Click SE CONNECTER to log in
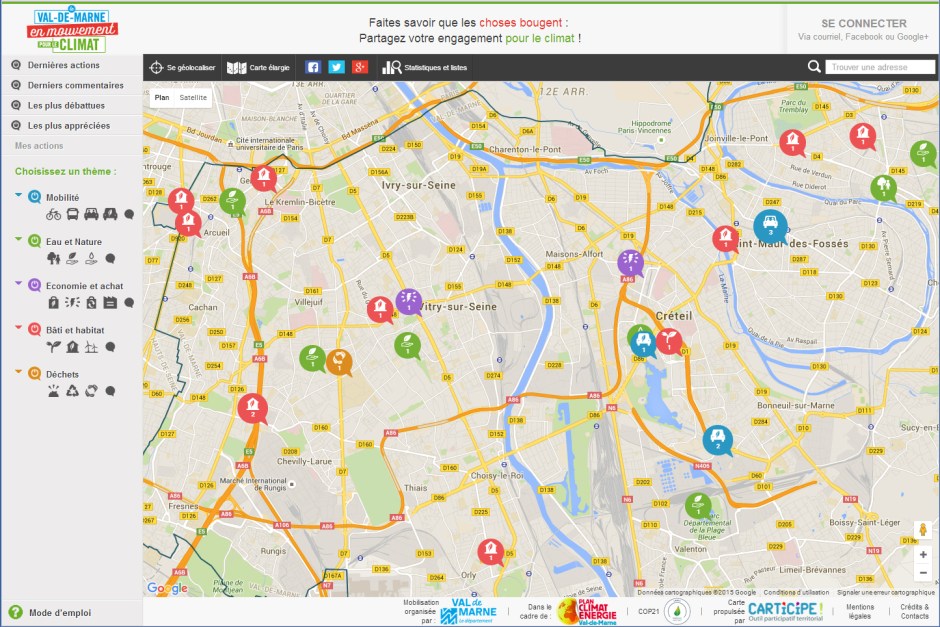 tap(864, 24)
